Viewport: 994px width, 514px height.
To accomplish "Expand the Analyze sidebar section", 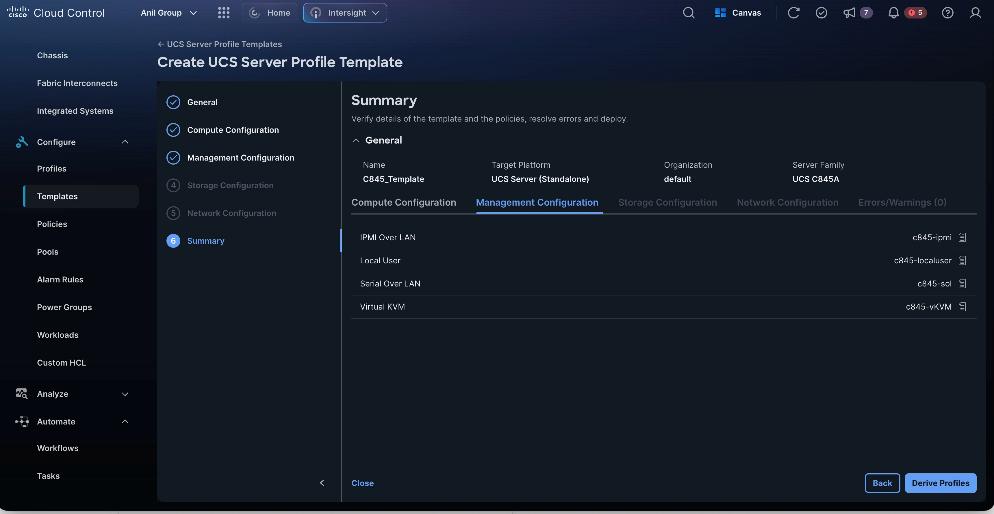I will tap(125, 394).
